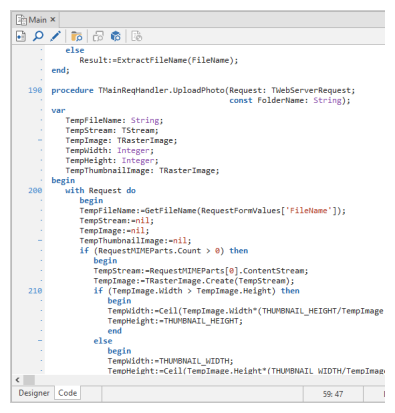The height and width of the screenshot is (413, 395).
Task: Select the Main editor tab
Action: 36,20
